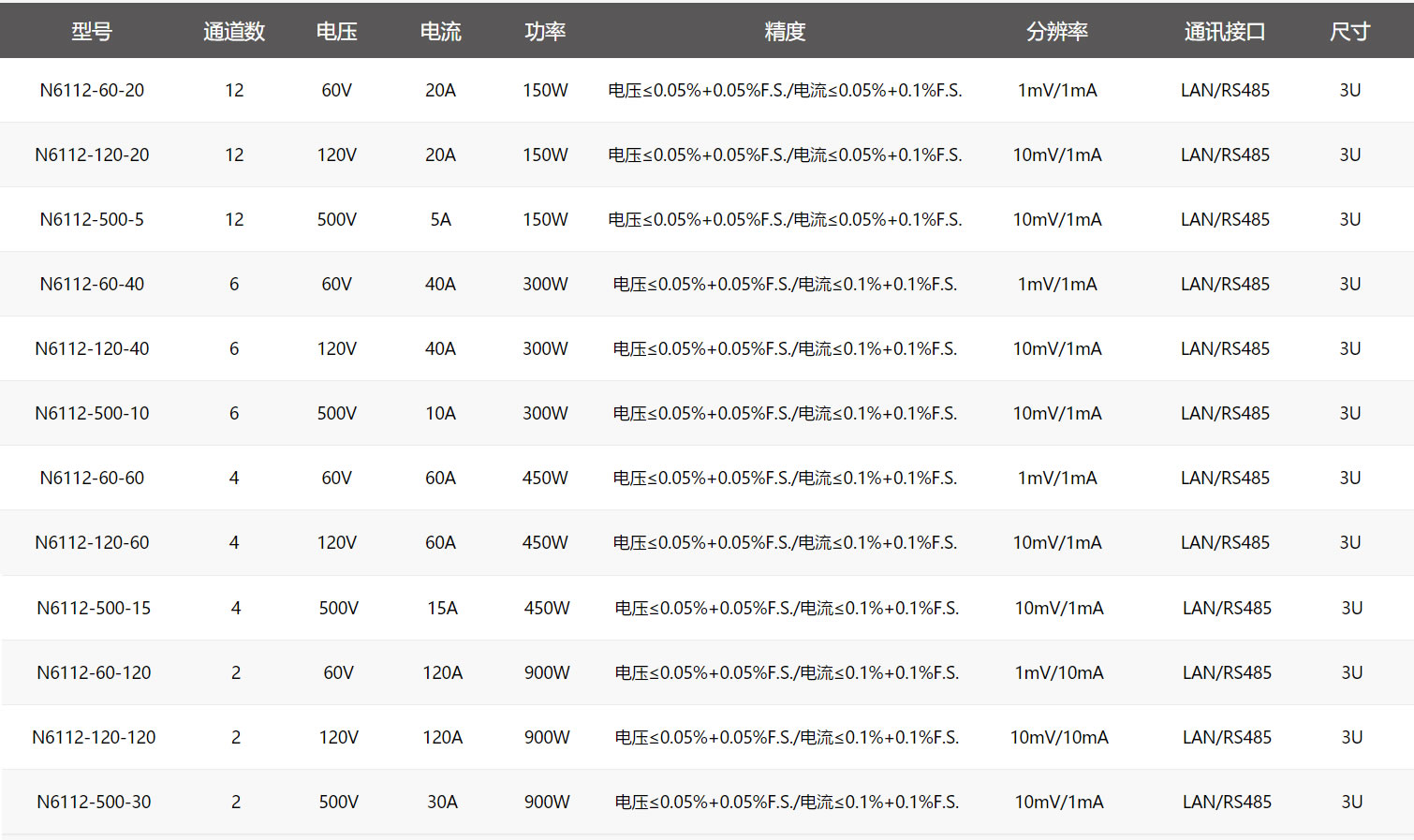Click the 10mV/10mA resolution cell
Screen dimensions: 1414x840
click(x=1059, y=738)
